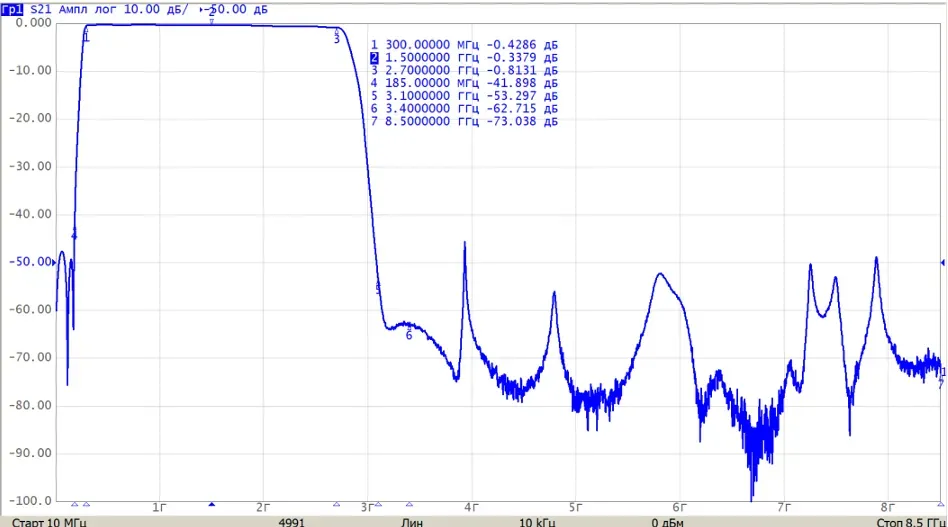
Task: Click the 1Г frequency axis label
Action: tap(159, 508)
